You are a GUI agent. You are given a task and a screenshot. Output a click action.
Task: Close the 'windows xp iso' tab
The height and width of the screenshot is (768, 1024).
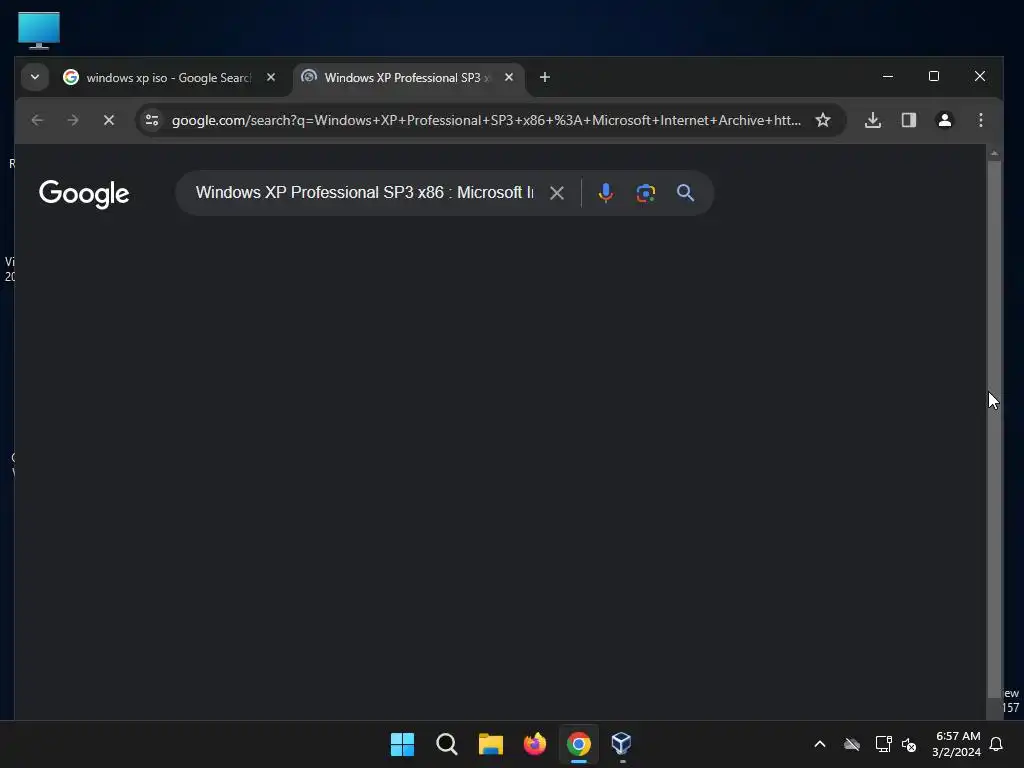pyautogui.click(x=271, y=77)
